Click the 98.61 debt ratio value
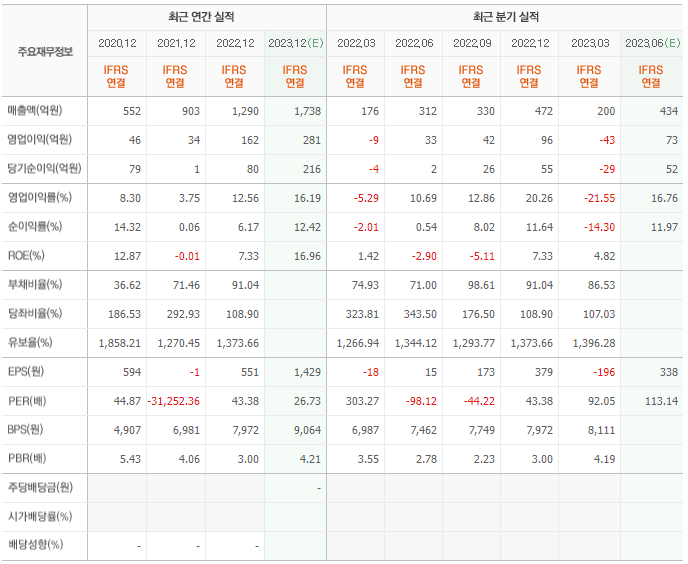This screenshot has width=688, height=564. tap(481, 285)
